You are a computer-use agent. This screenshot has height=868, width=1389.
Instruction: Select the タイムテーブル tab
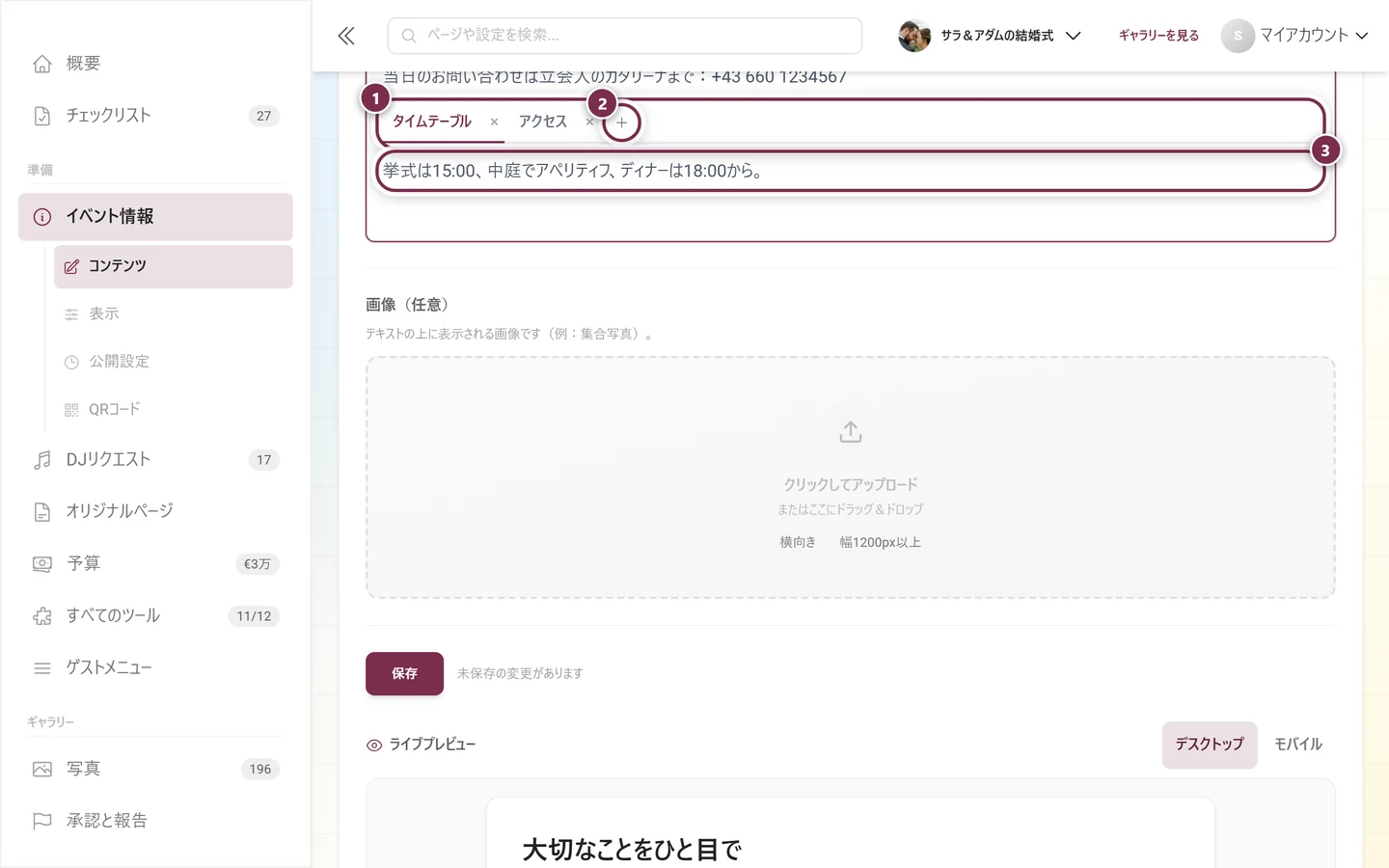coord(432,122)
